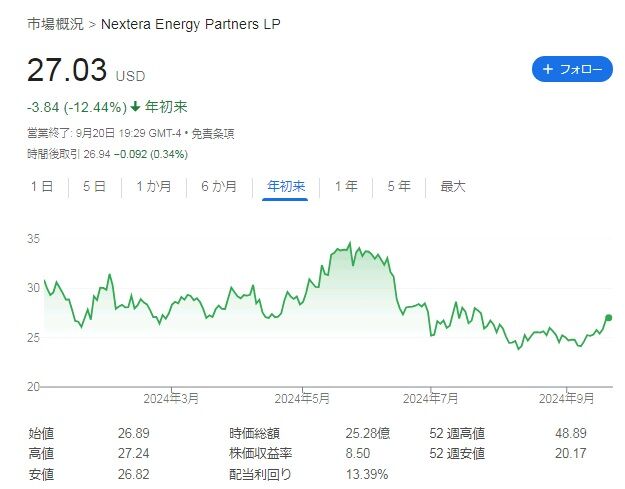Screen dimensions: 625x489
Task: Switch to the 5日 range tab
Action: coord(94,186)
